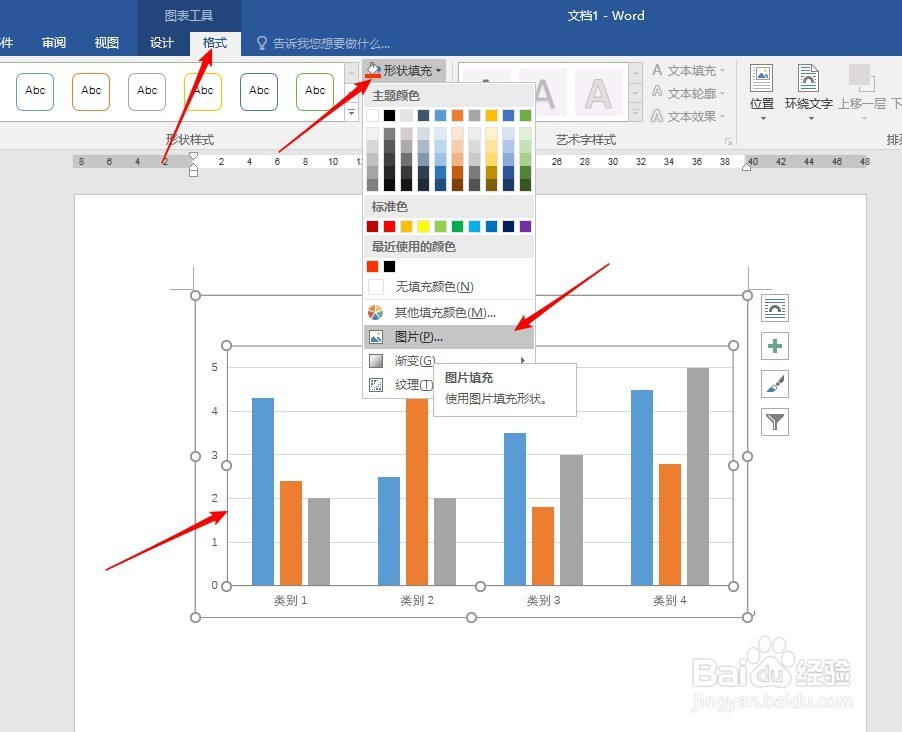
Task: Pick the standard dark red swatch
Action: [373, 227]
